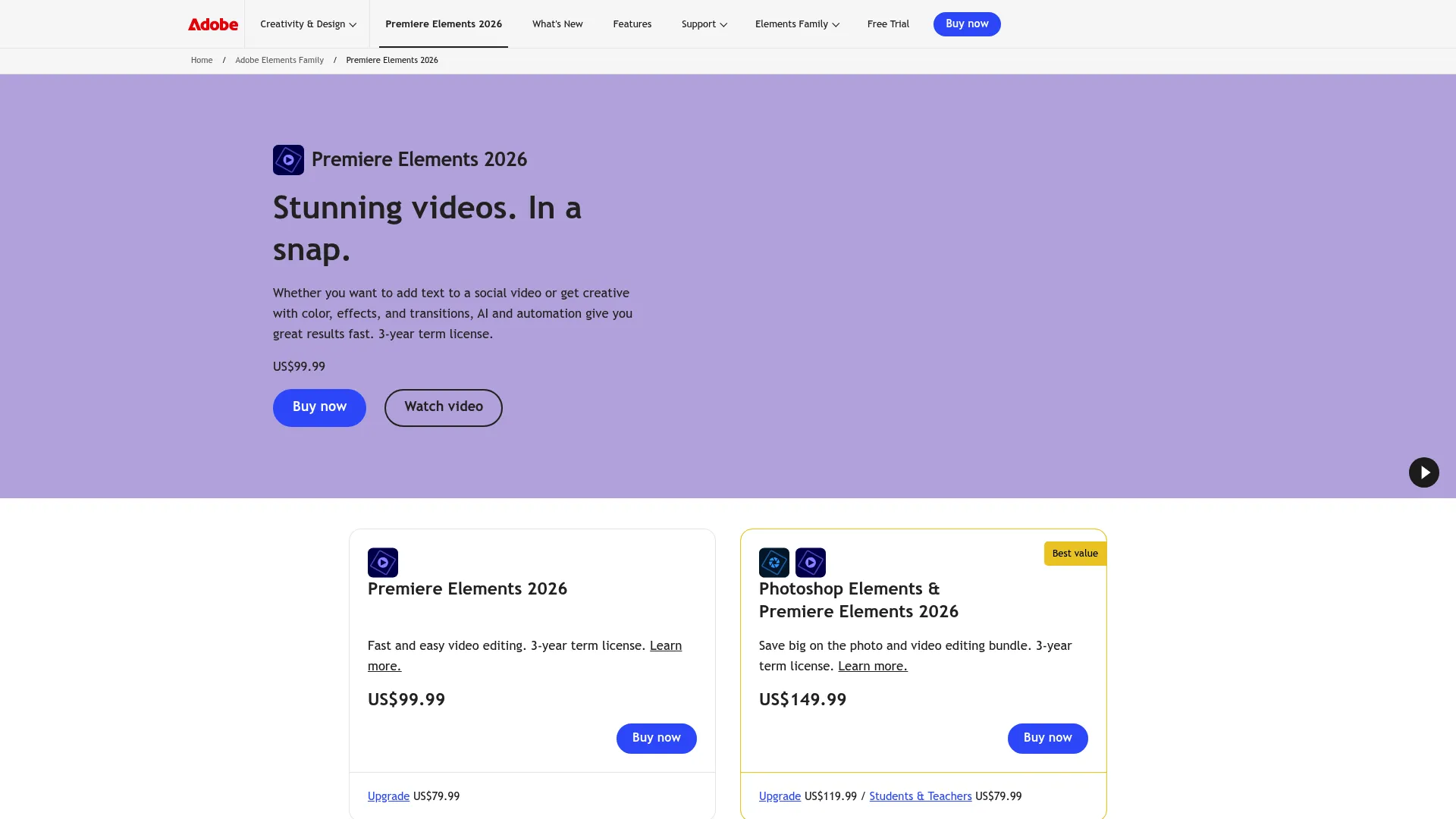Click the US$99.99 price in the hero banner

pos(299,367)
